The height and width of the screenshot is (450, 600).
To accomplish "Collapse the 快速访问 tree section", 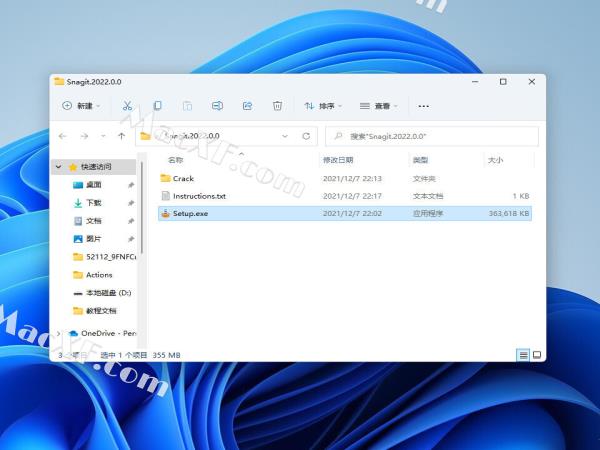I will point(59,167).
